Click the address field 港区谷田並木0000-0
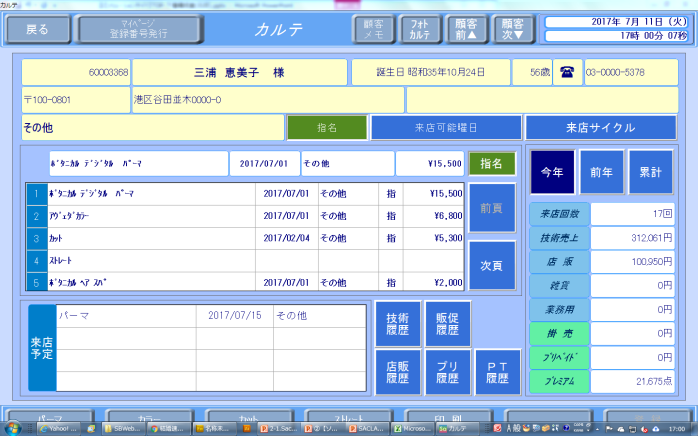This screenshot has height=436, width=698. click(x=268, y=100)
